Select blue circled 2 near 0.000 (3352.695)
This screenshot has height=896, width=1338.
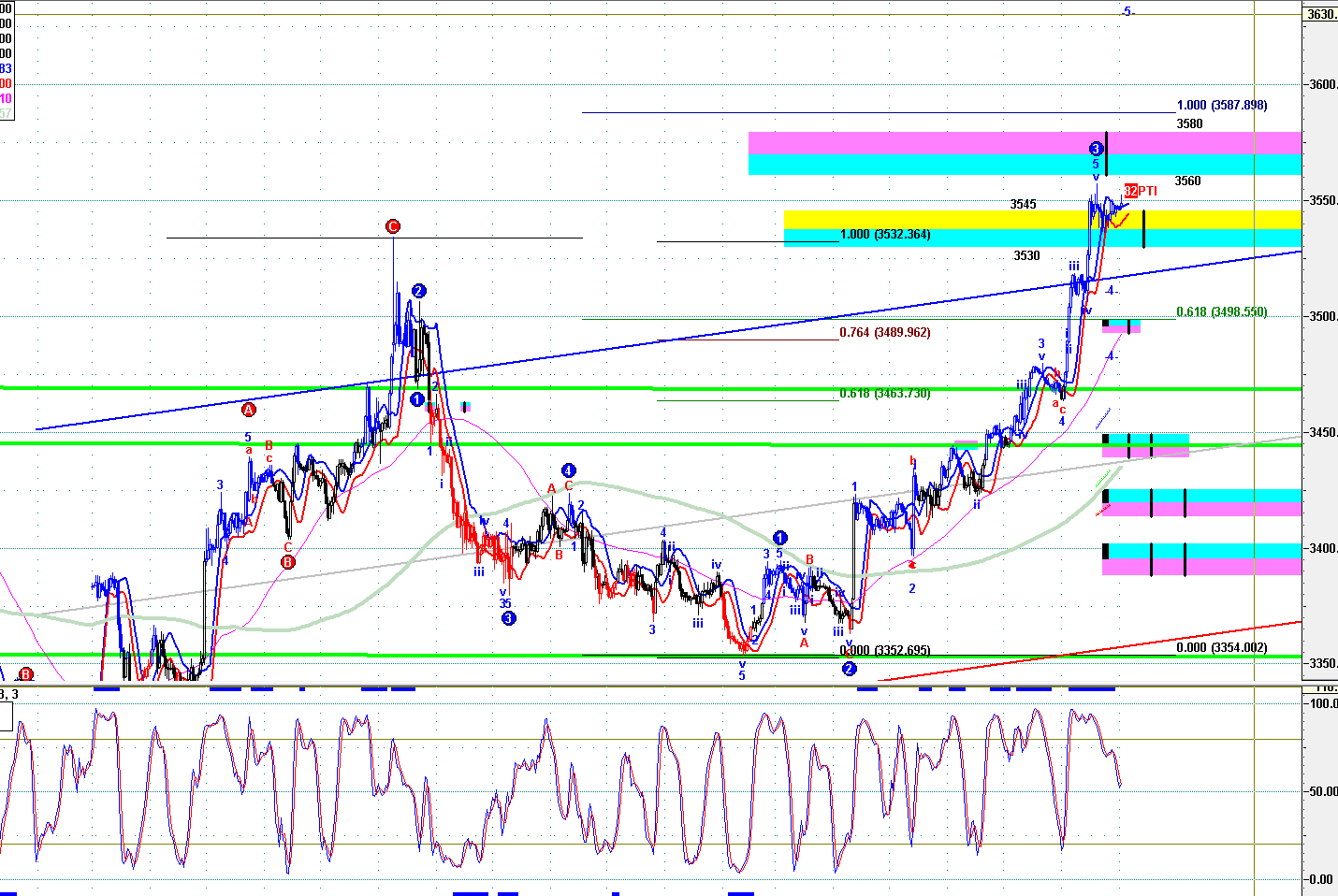(x=849, y=669)
